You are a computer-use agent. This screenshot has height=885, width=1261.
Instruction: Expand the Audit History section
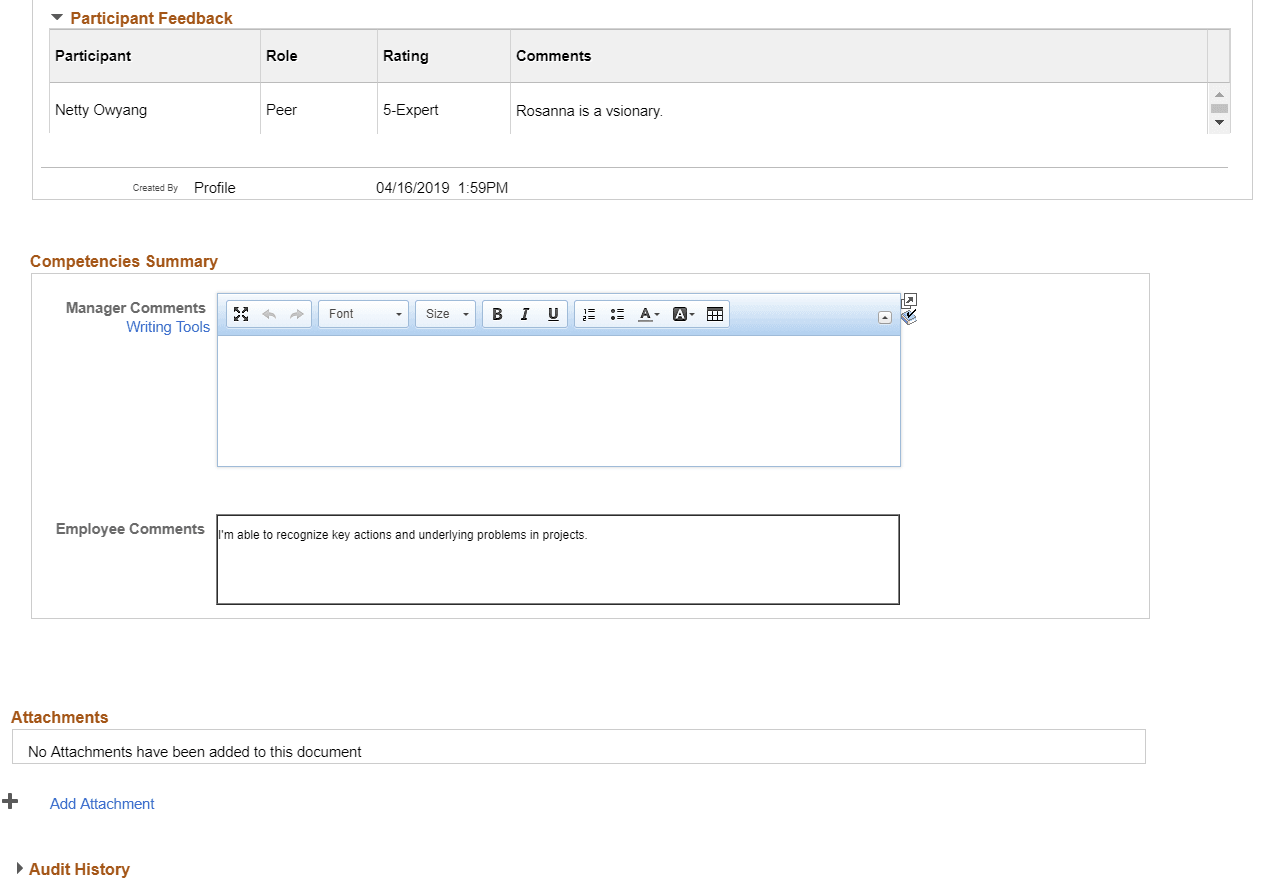[71, 868]
